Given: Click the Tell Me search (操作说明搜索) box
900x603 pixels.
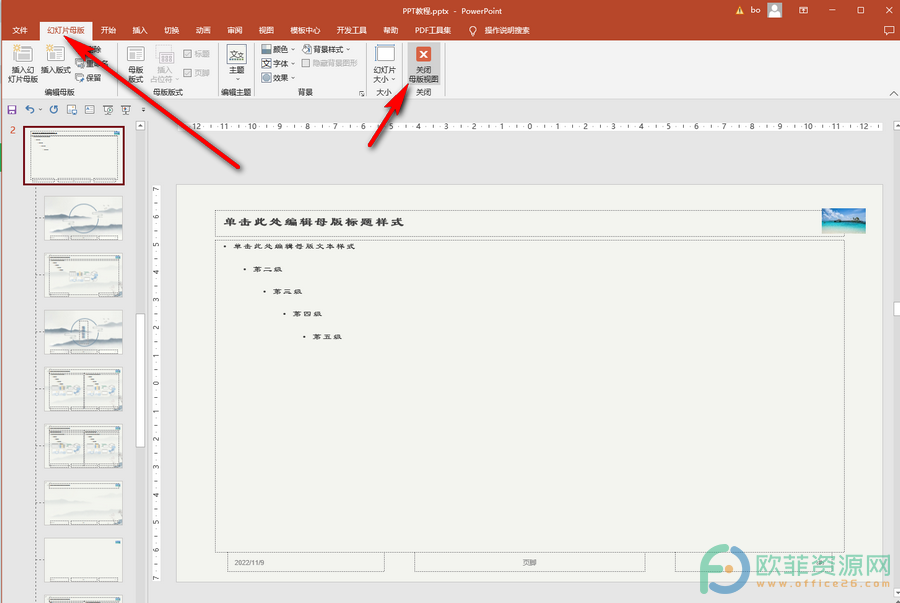Looking at the screenshot, I should [507, 30].
